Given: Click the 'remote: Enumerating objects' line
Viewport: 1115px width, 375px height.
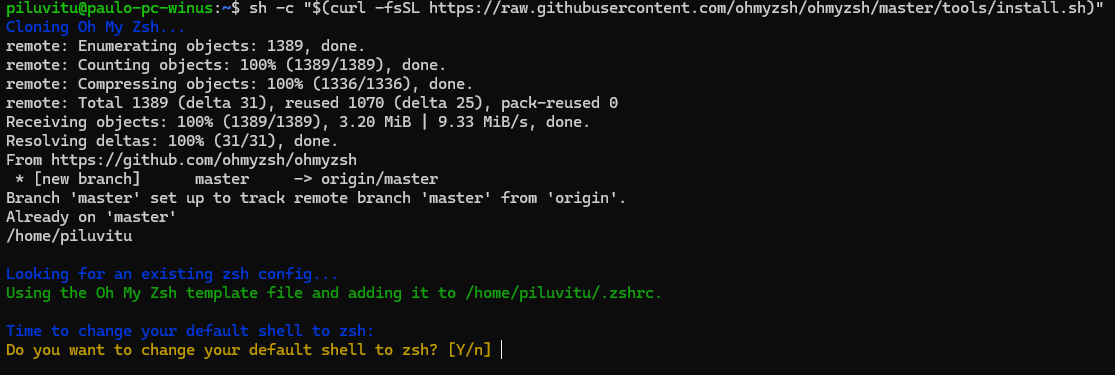Looking at the screenshot, I should pyautogui.click(x=186, y=46).
